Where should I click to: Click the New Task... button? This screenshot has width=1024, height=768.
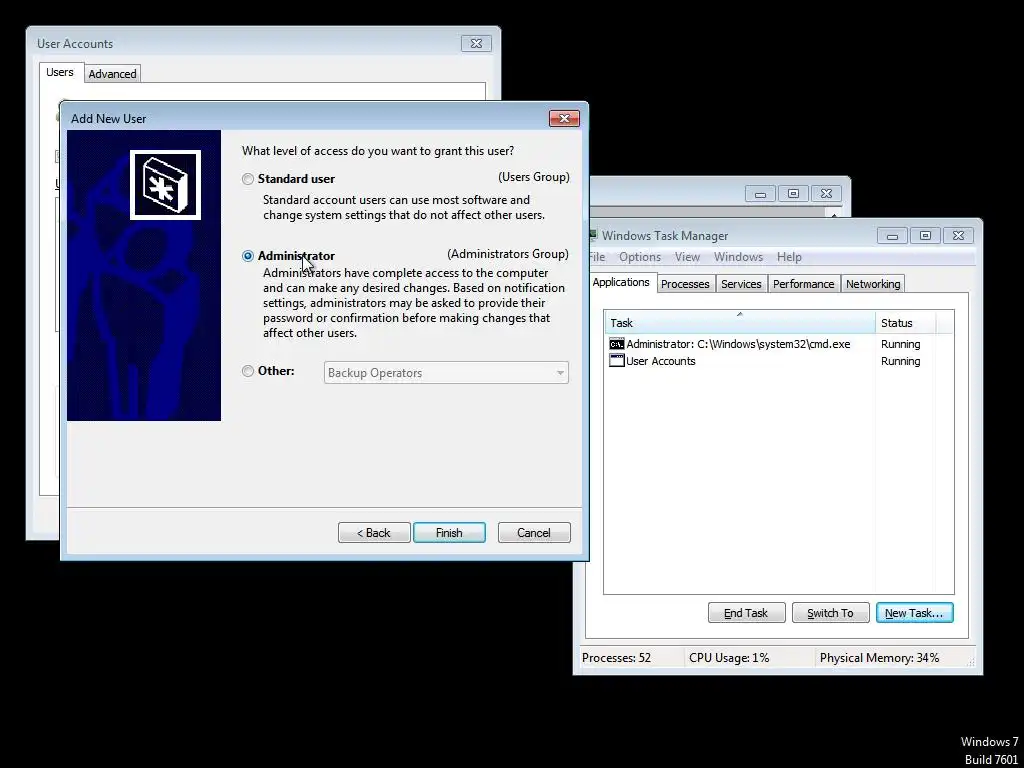tap(914, 613)
